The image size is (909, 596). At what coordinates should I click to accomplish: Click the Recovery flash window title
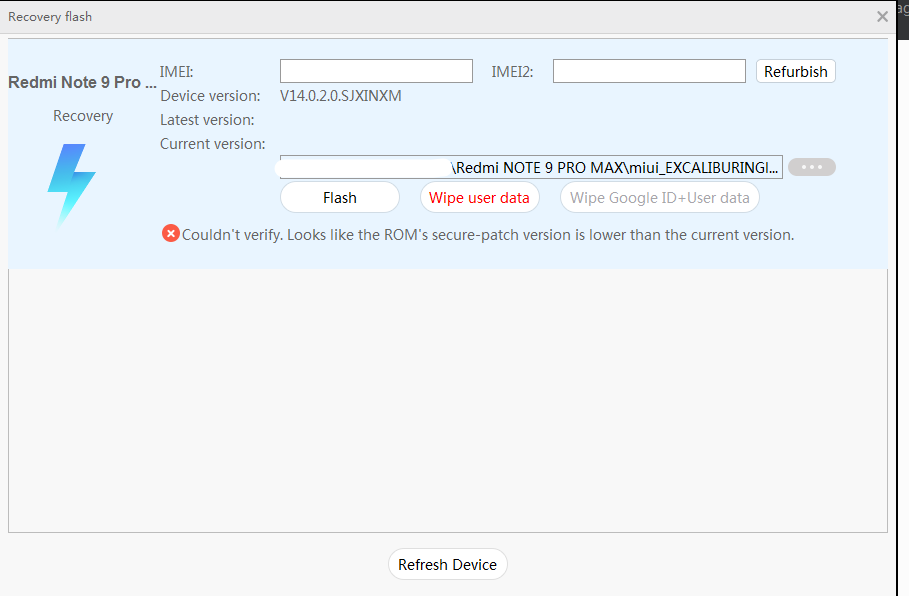point(50,17)
